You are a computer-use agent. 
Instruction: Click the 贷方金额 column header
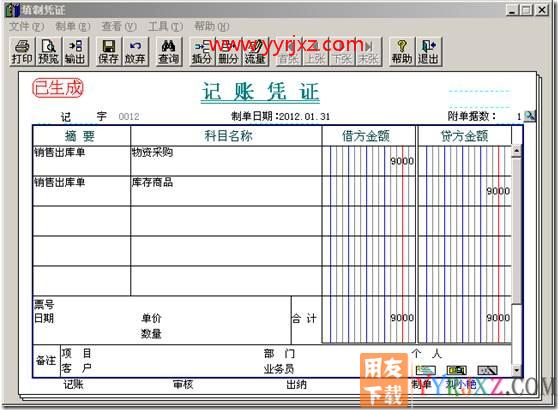pos(464,136)
